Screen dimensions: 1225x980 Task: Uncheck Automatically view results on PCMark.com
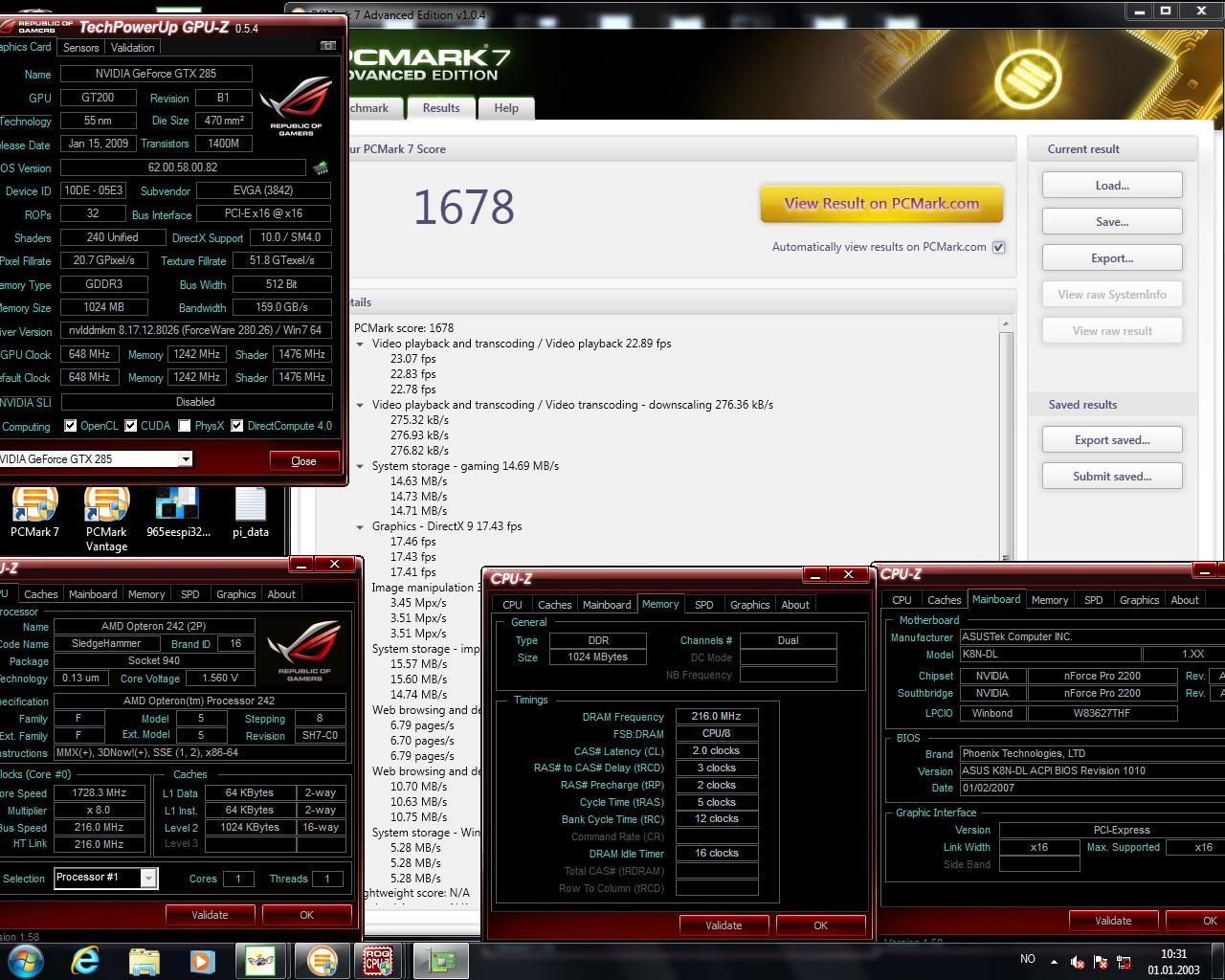click(x=998, y=247)
